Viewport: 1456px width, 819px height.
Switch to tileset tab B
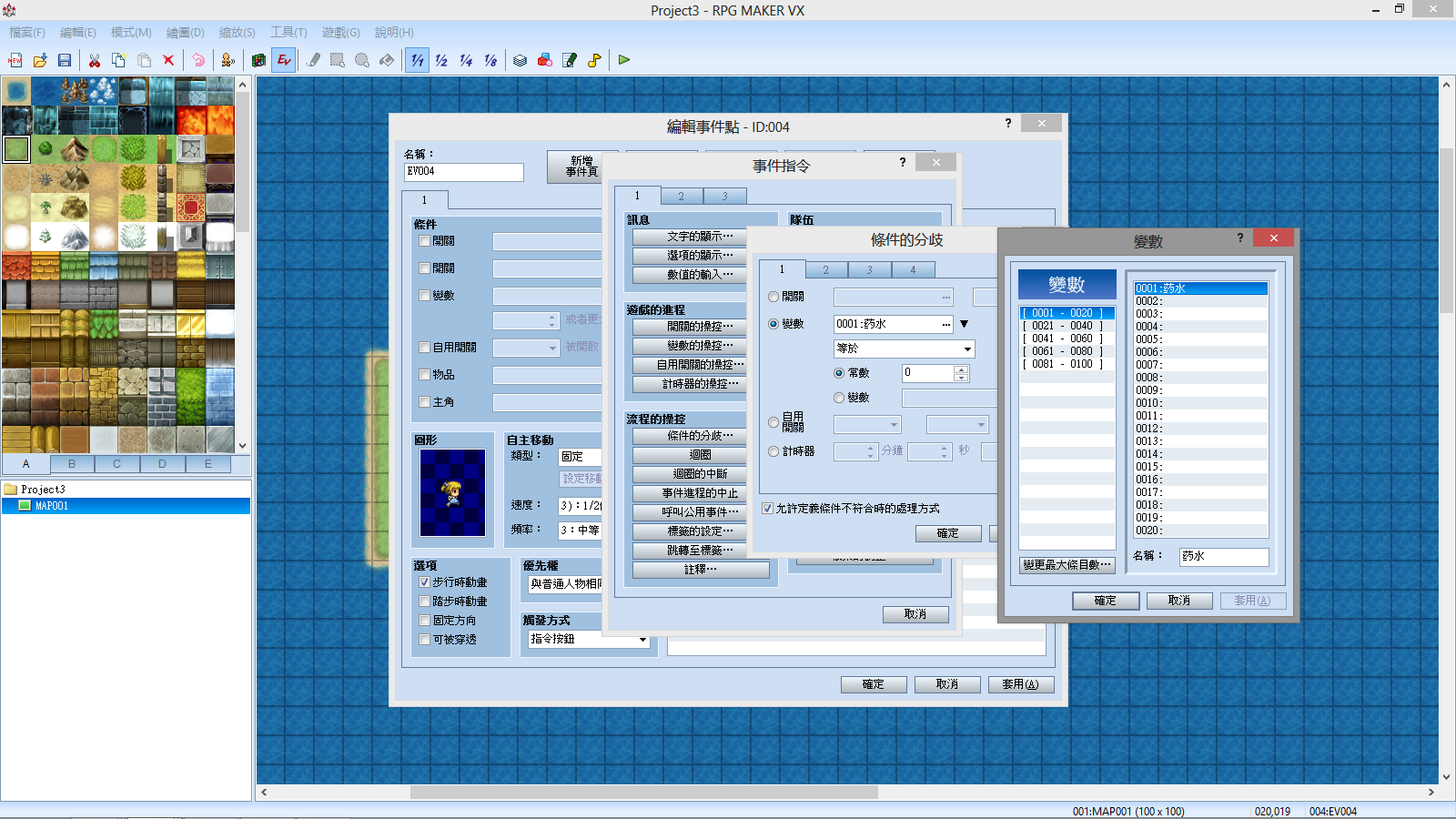[x=72, y=464]
